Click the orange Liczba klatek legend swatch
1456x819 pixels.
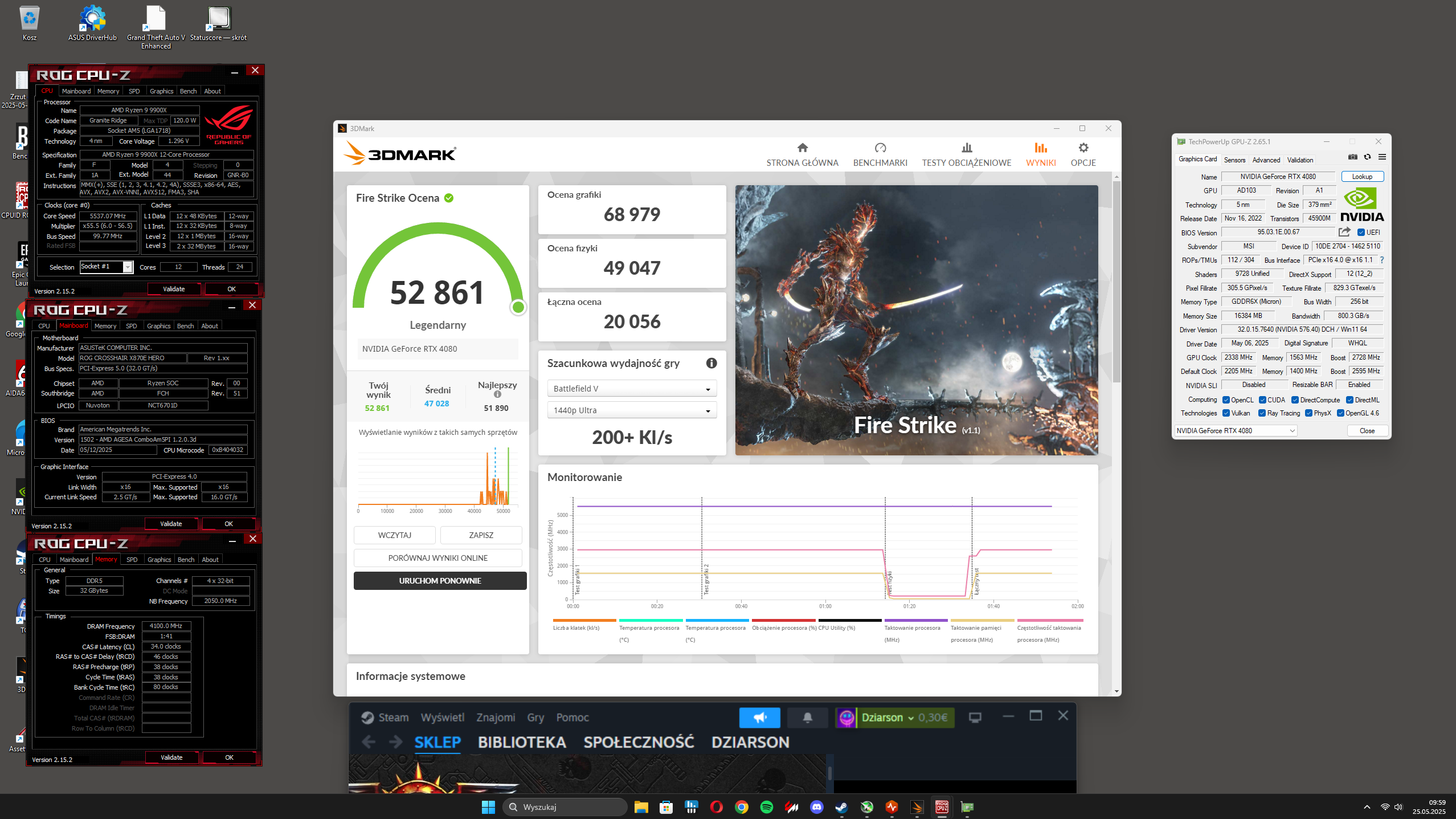click(x=584, y=621)
